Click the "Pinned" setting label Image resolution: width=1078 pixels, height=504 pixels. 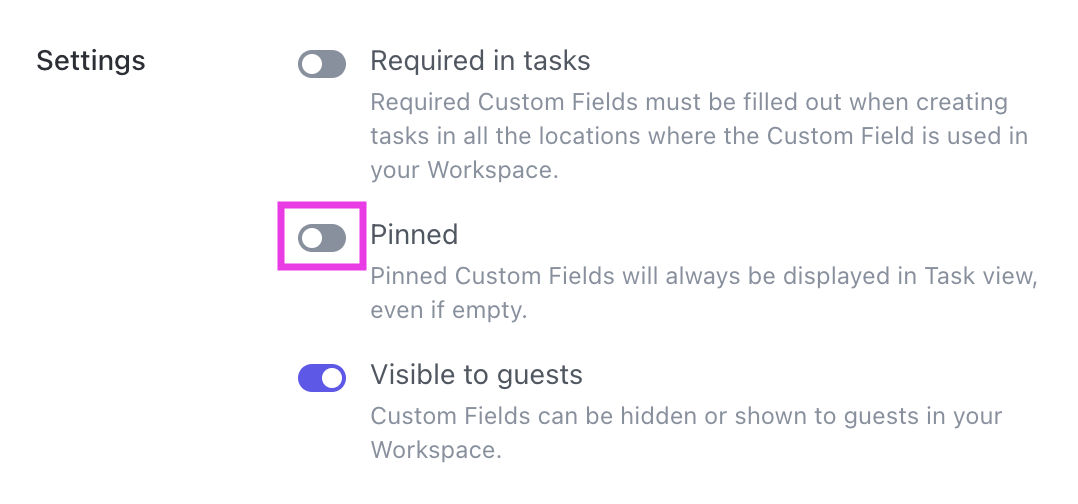(x=414, y=235)
